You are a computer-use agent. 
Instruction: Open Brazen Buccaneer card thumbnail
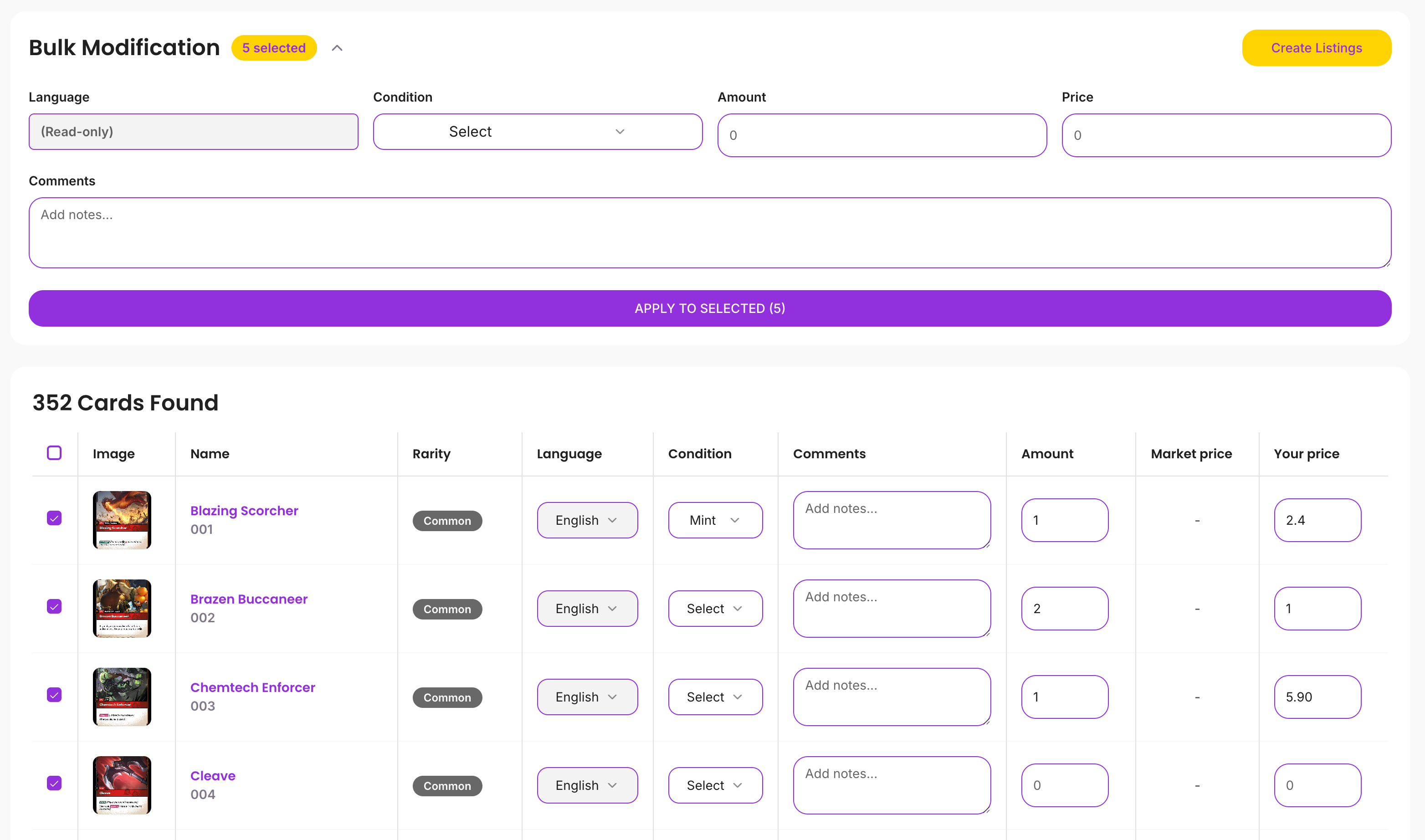122,609
